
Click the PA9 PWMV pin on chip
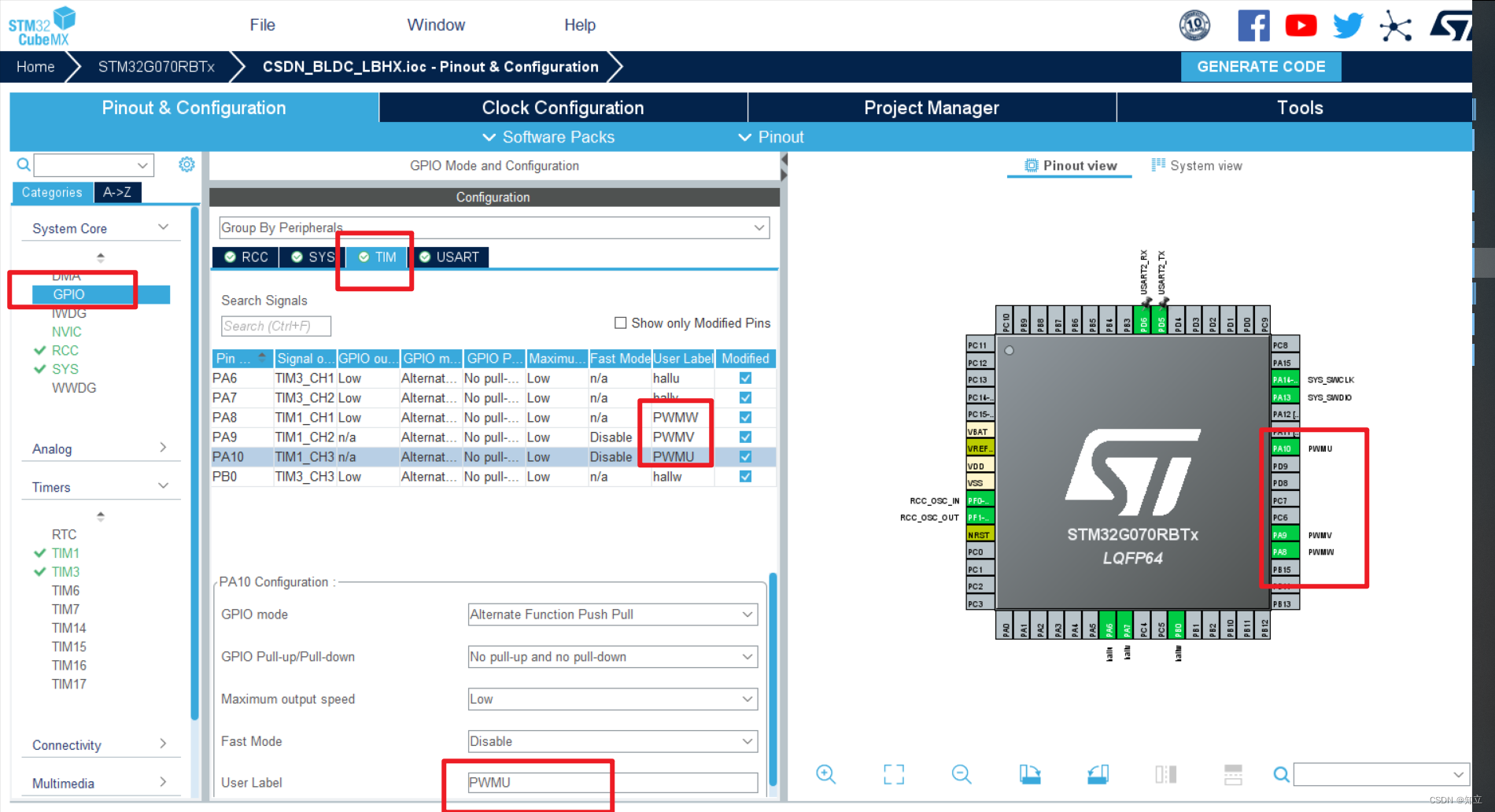pyautogui.click(x=1284, y=535)
